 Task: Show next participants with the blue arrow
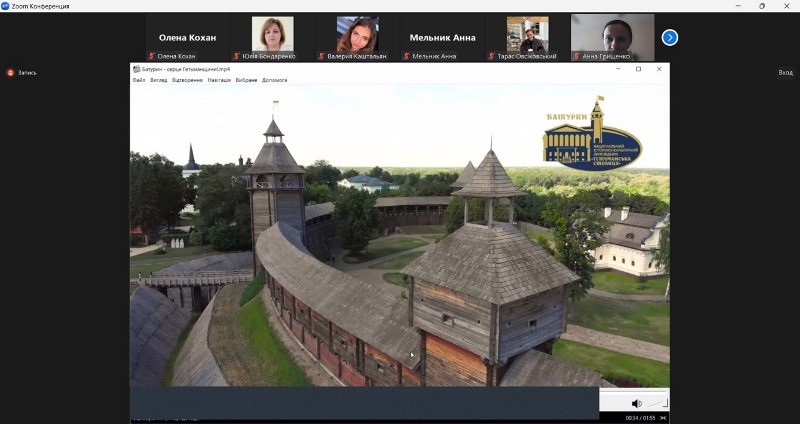669,37
